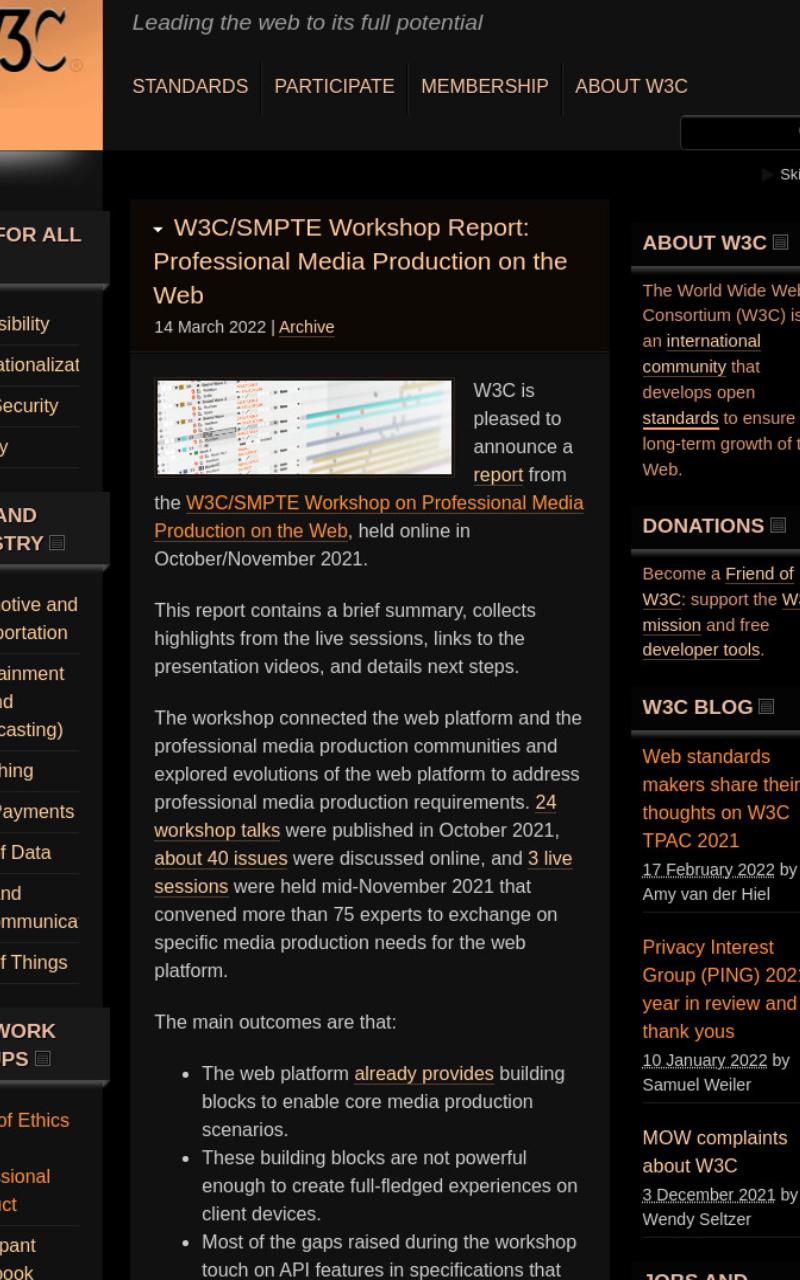
Task: Follow the 'already provides' link
Action: click(x=424, y=1073)
